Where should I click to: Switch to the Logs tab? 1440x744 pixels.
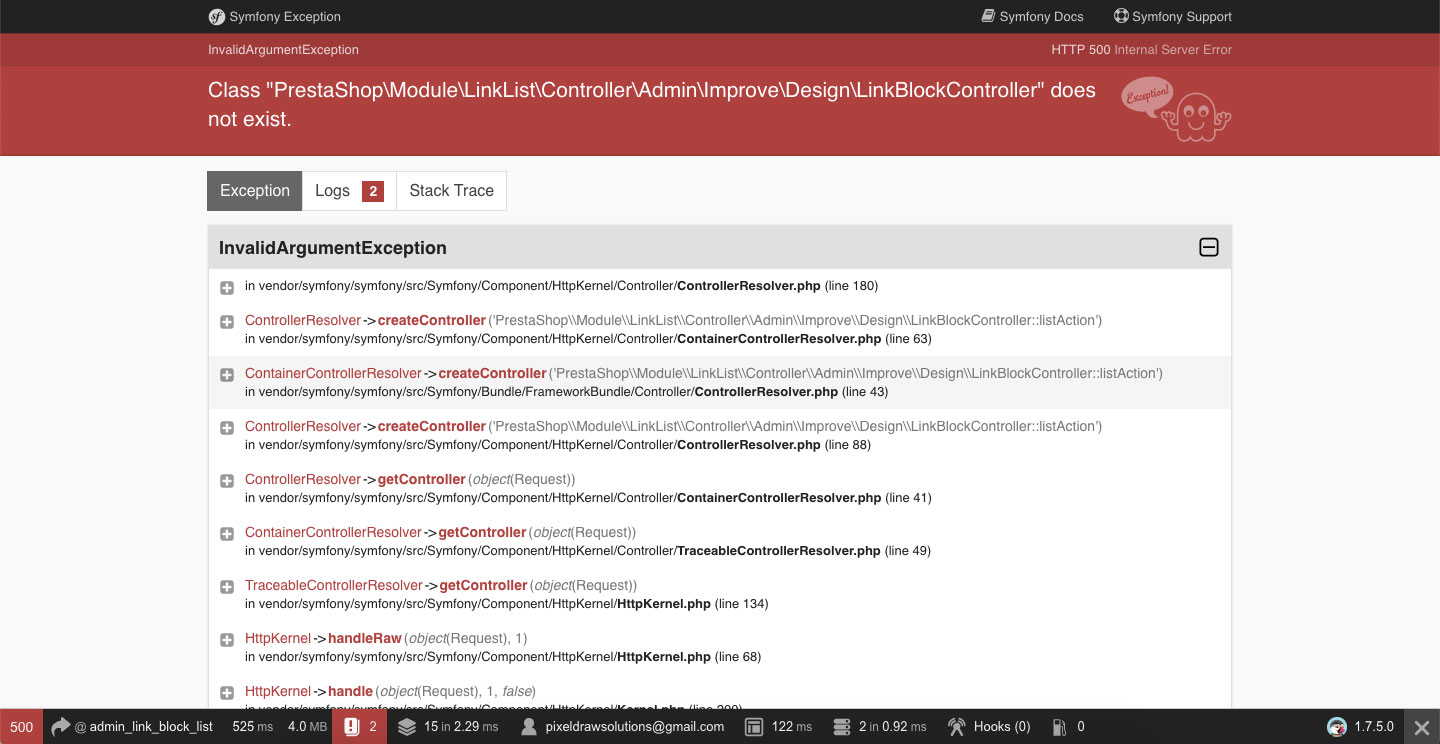point(349,191)
